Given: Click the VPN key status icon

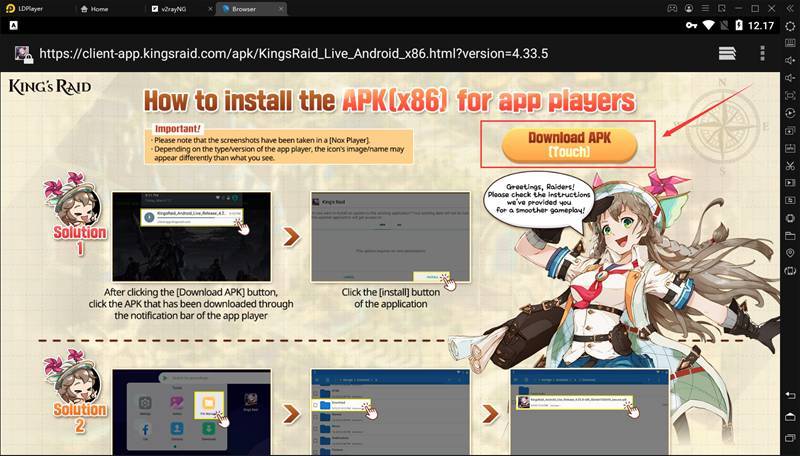Looking at the screenshot, I should tap(691, 26).
